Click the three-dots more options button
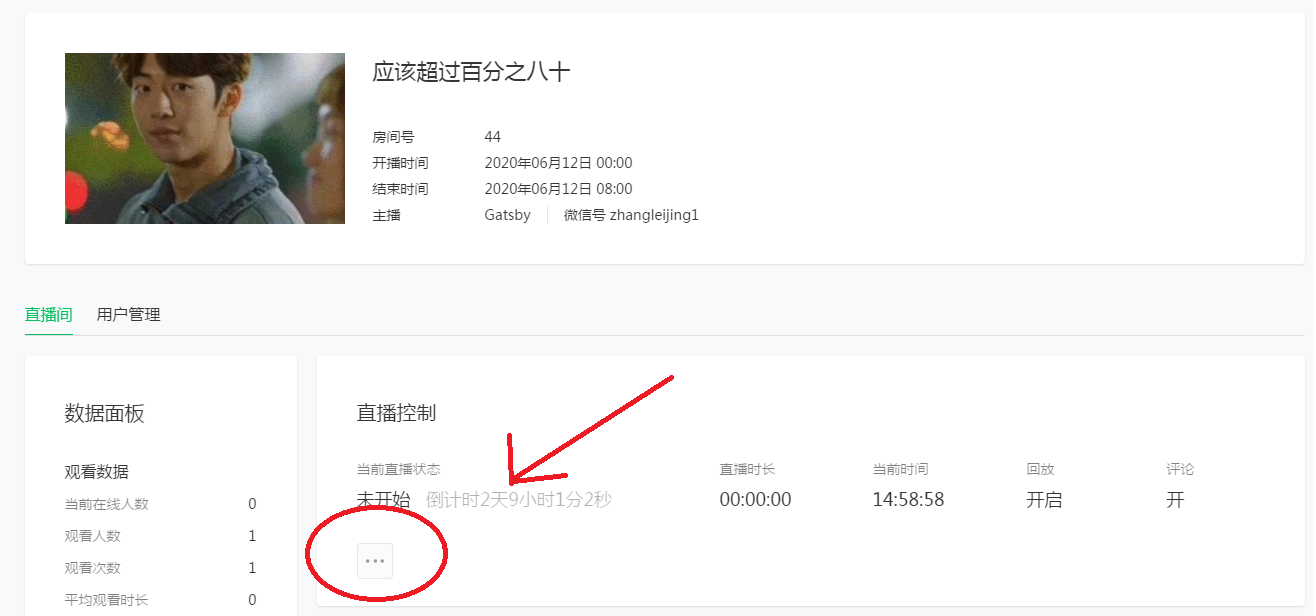 (375, 561)
